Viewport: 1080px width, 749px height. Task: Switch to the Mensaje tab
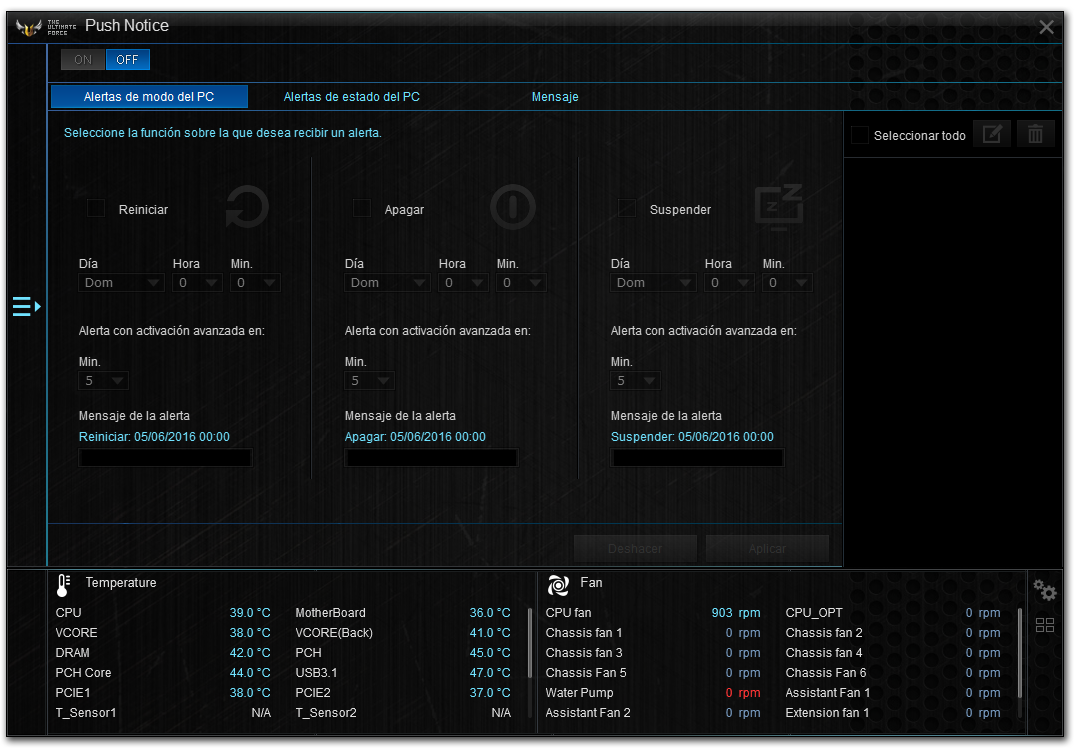coord(554,96)
